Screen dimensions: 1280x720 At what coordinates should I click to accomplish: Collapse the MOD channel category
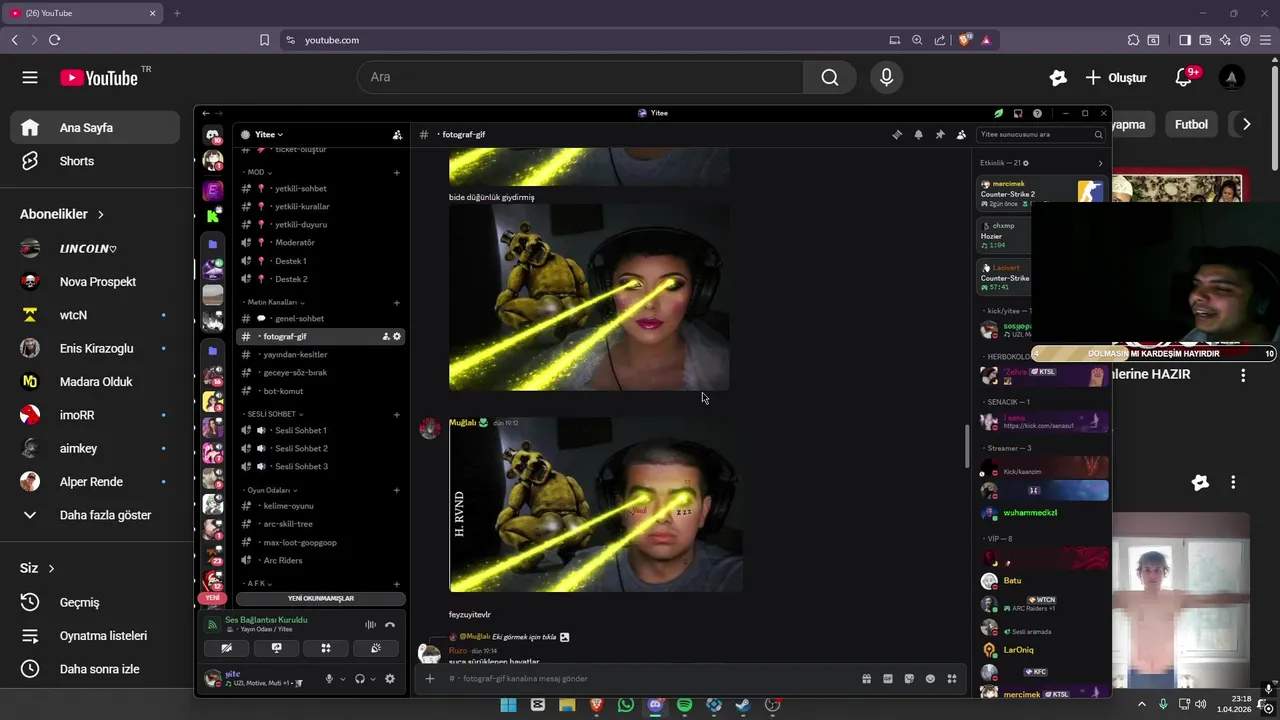257,172
